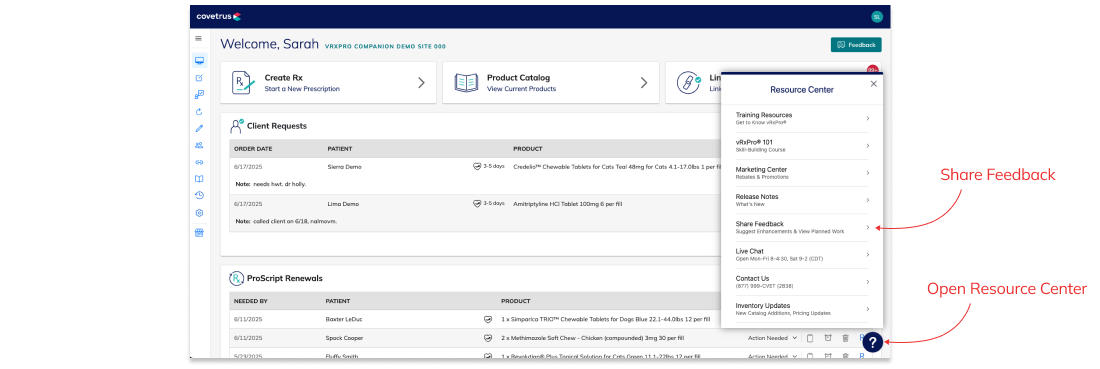Open the Create Rx card
This screenshot has height=369, width=1100.
pyautogui.click(x=328, y=83)
